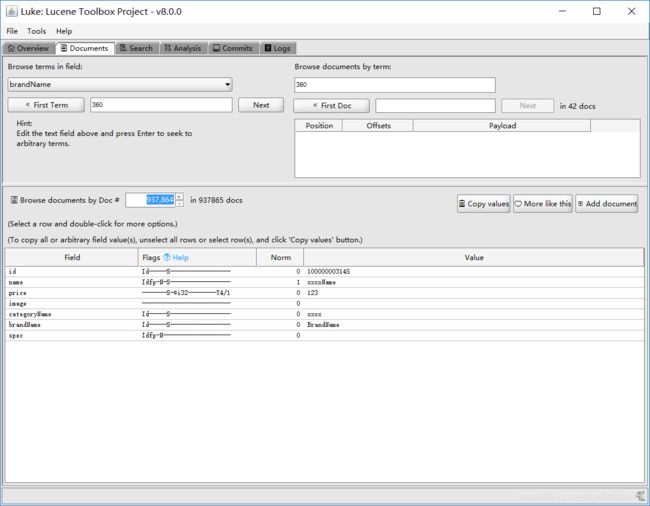Click Next beside the term field
Image resolution: width=650 pixels, height=506 pixels.
point(261,105)
